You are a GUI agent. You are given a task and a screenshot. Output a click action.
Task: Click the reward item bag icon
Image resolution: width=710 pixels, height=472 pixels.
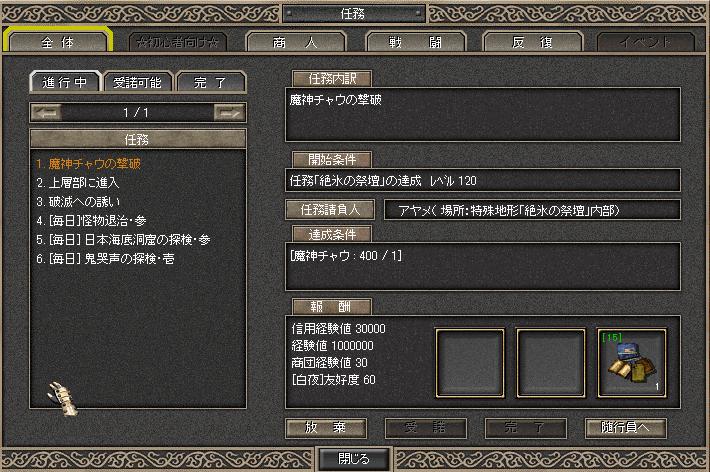pos(632,363)
